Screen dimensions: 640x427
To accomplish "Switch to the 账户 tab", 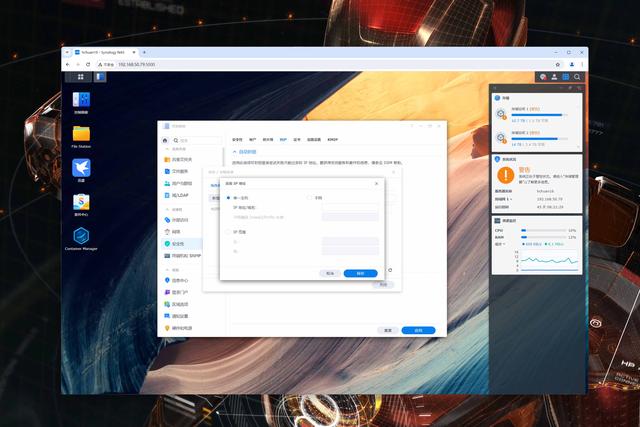I will tap(253, 140).
